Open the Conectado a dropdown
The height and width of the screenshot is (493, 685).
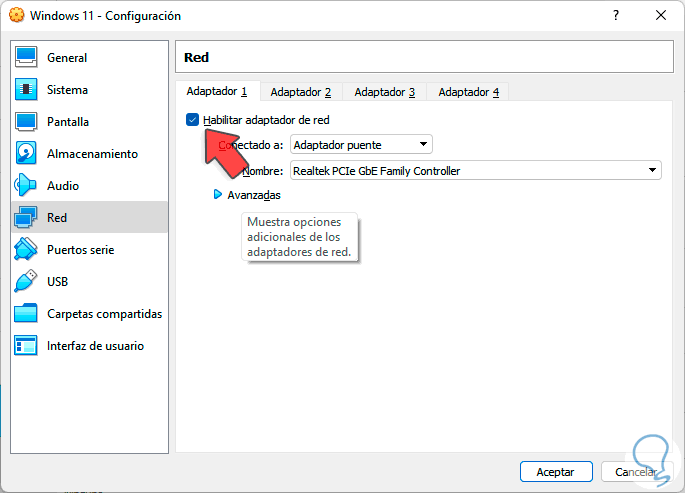[x=361, y=145]
